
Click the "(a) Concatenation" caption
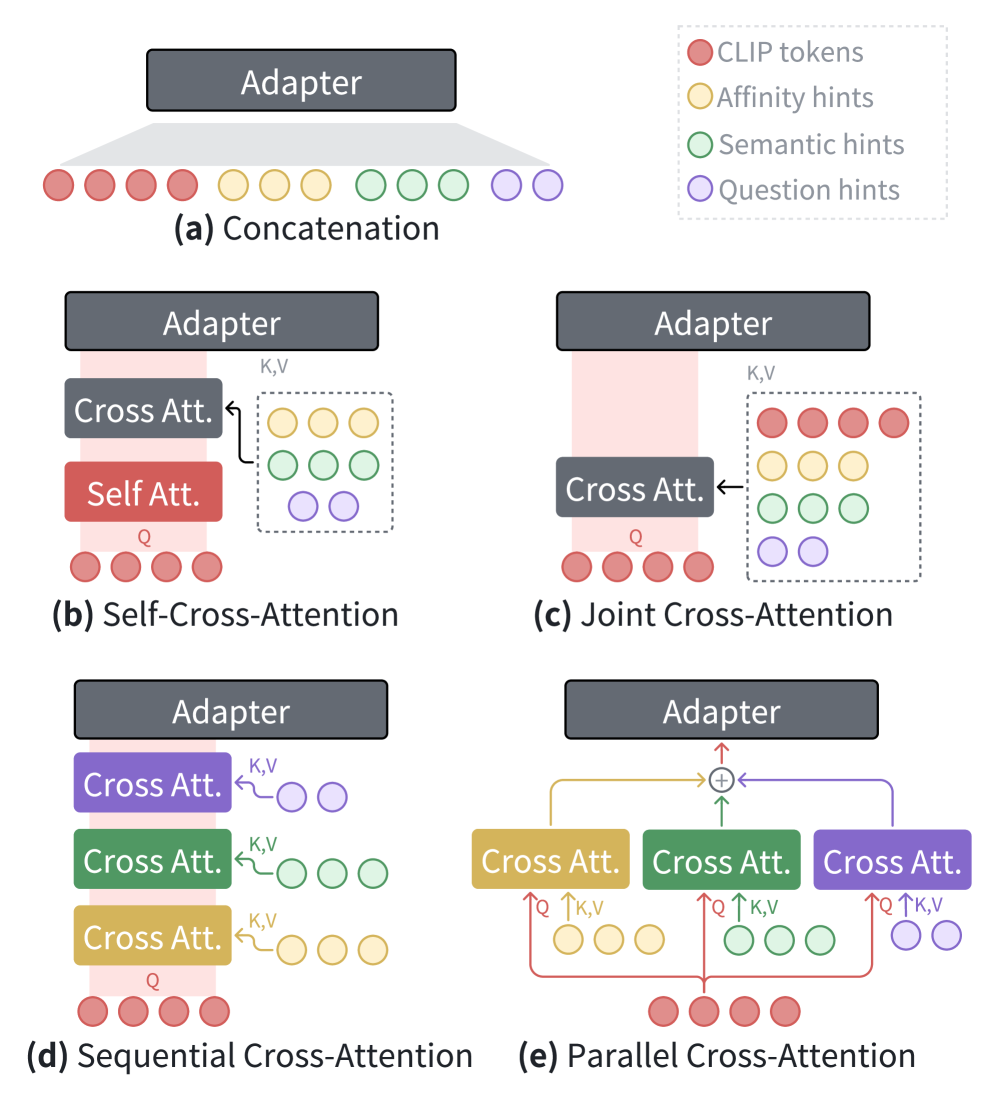306,229
